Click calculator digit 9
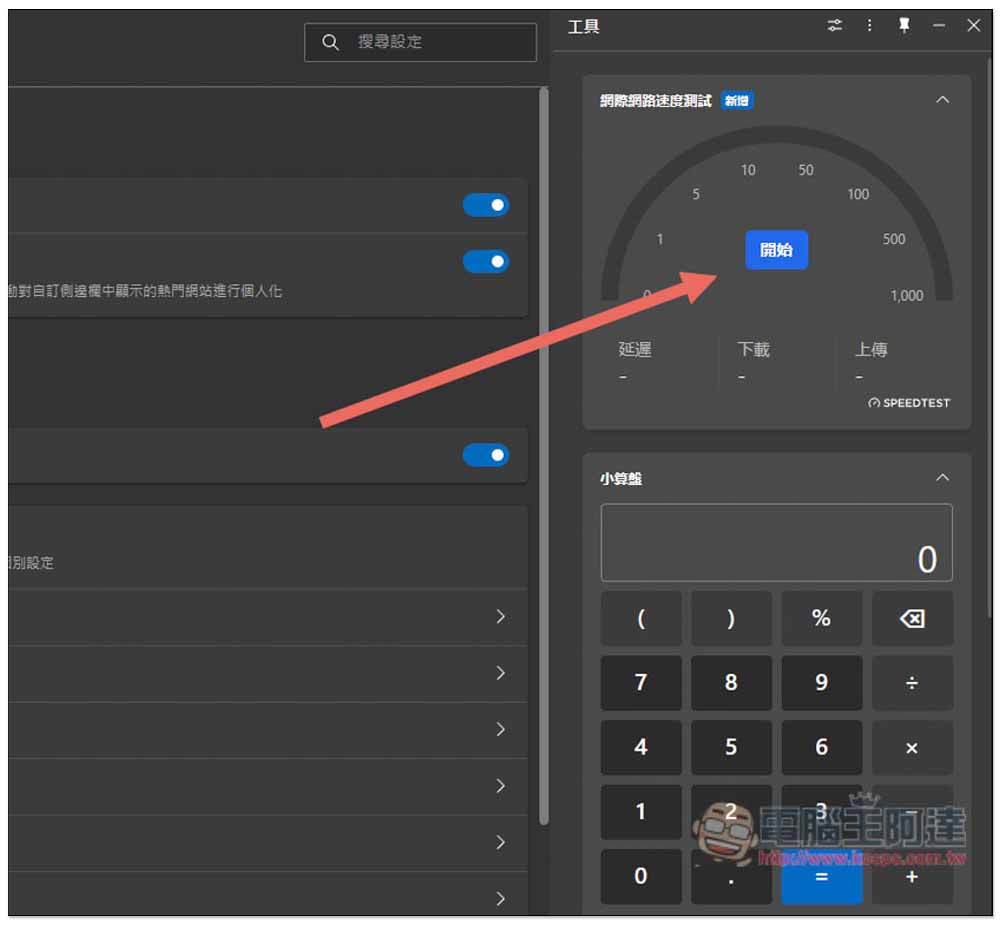1000x926 pixels. point(821,683)
